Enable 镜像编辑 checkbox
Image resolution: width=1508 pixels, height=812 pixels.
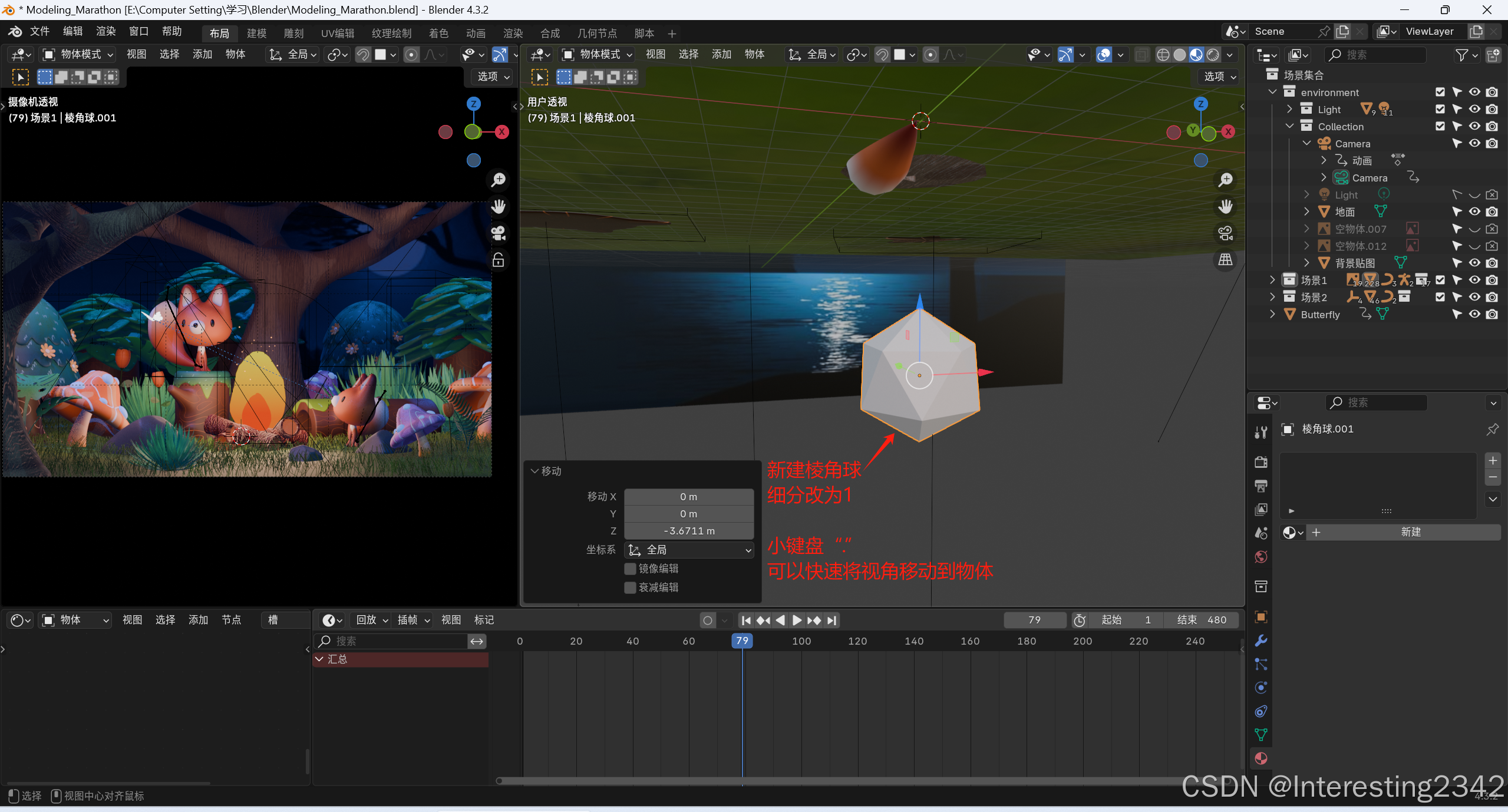coord(630,569)
